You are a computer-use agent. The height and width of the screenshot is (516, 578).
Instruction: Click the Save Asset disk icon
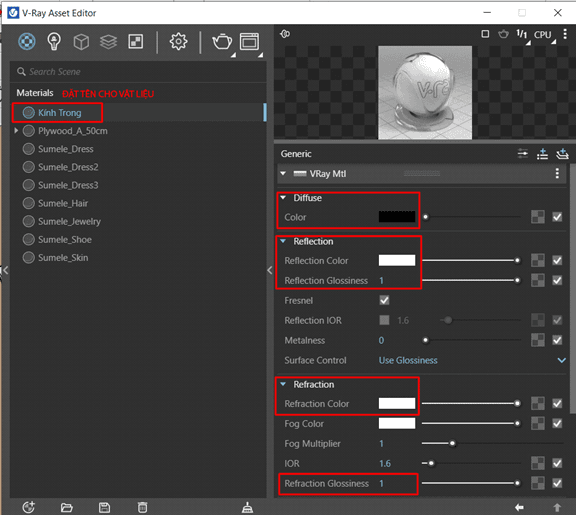(x=104, y=508)
